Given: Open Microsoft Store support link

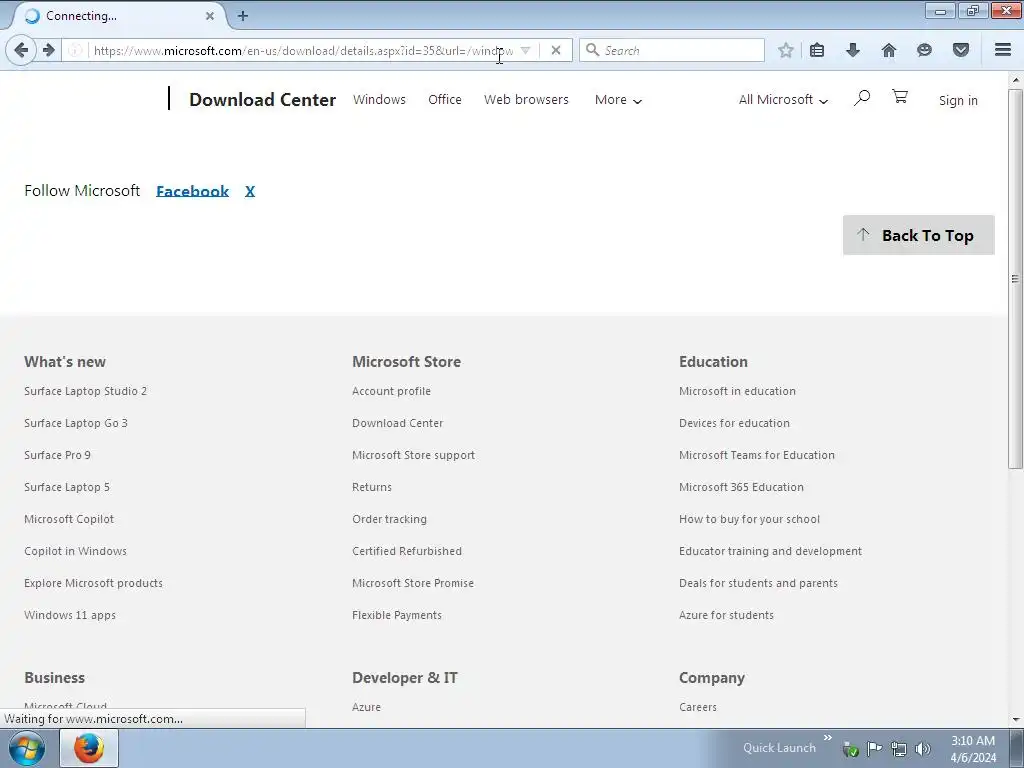Looking at the screenshot, I should [413, 455].
